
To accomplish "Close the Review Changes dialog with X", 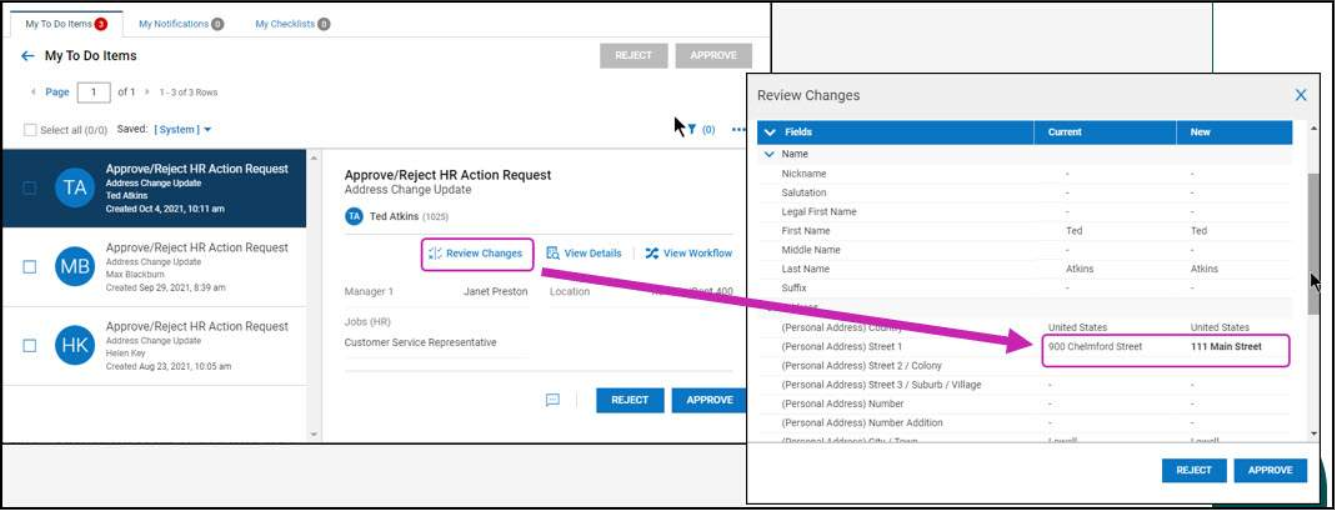I will [1301, 95].
